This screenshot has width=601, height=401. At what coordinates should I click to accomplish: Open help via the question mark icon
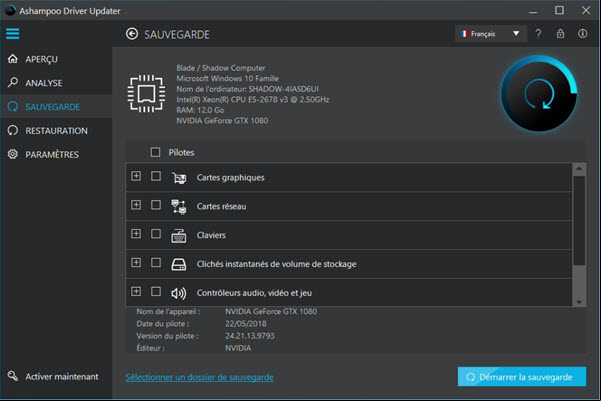(538, 34)
